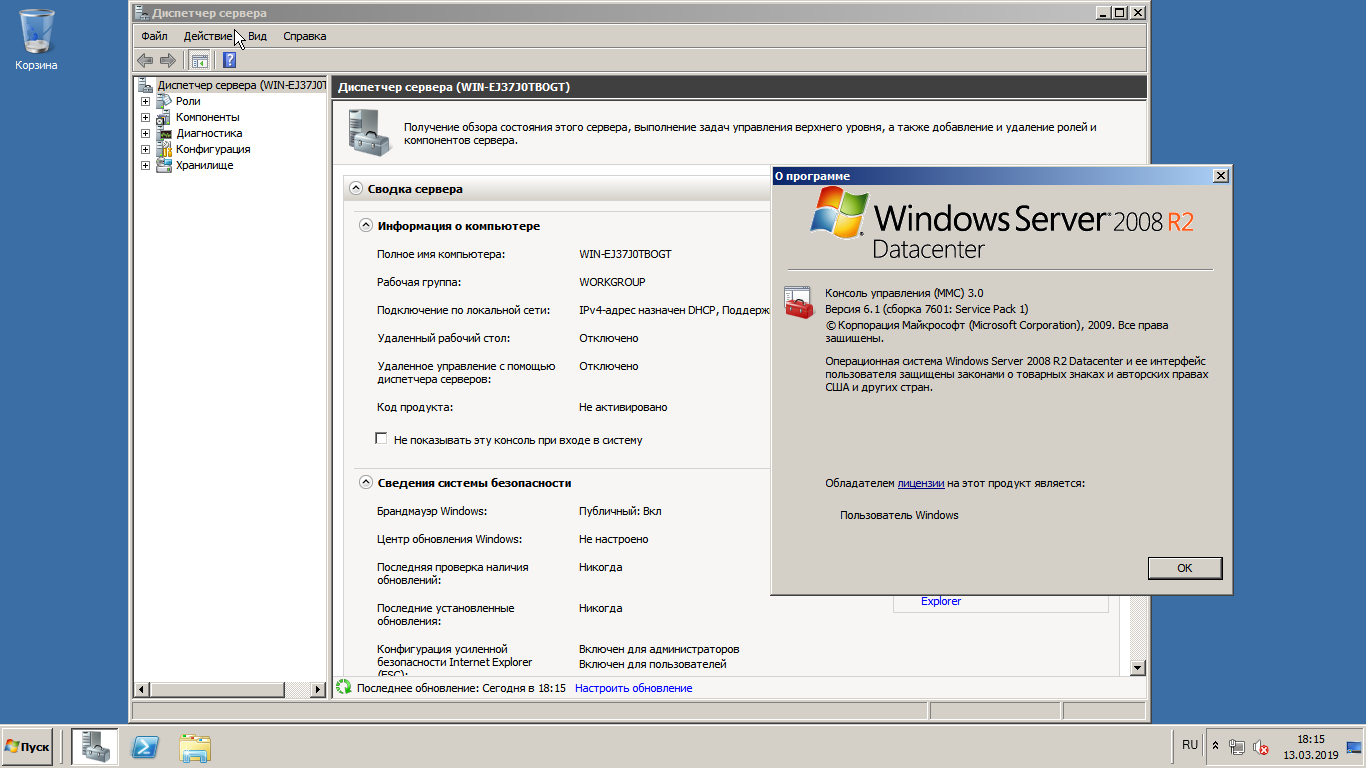Screen dimensions: 1366x768
Task: Click the network tray icon
Action: [x=1238, y=746]
